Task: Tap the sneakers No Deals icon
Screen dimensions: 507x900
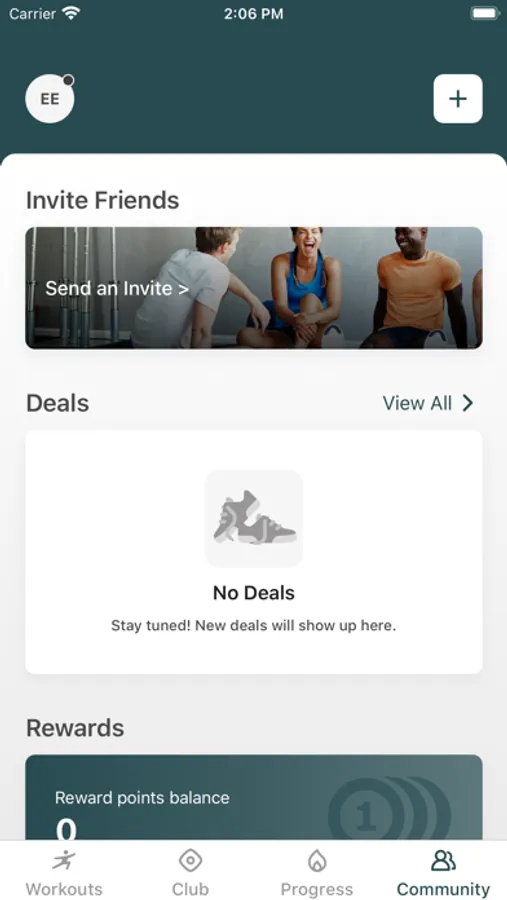Action: point(254,518)
